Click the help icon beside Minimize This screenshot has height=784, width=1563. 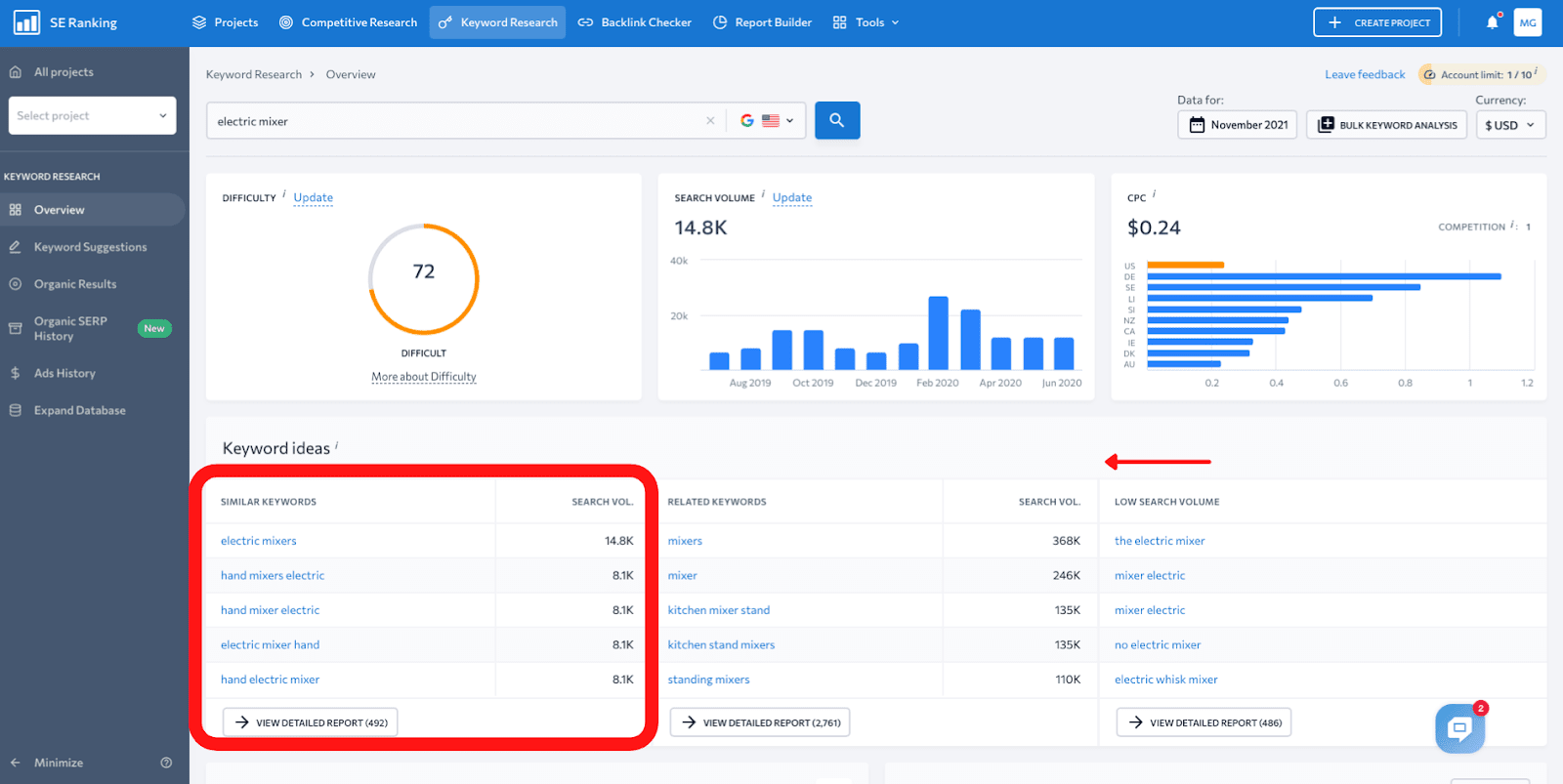click(x=166, y=763)
